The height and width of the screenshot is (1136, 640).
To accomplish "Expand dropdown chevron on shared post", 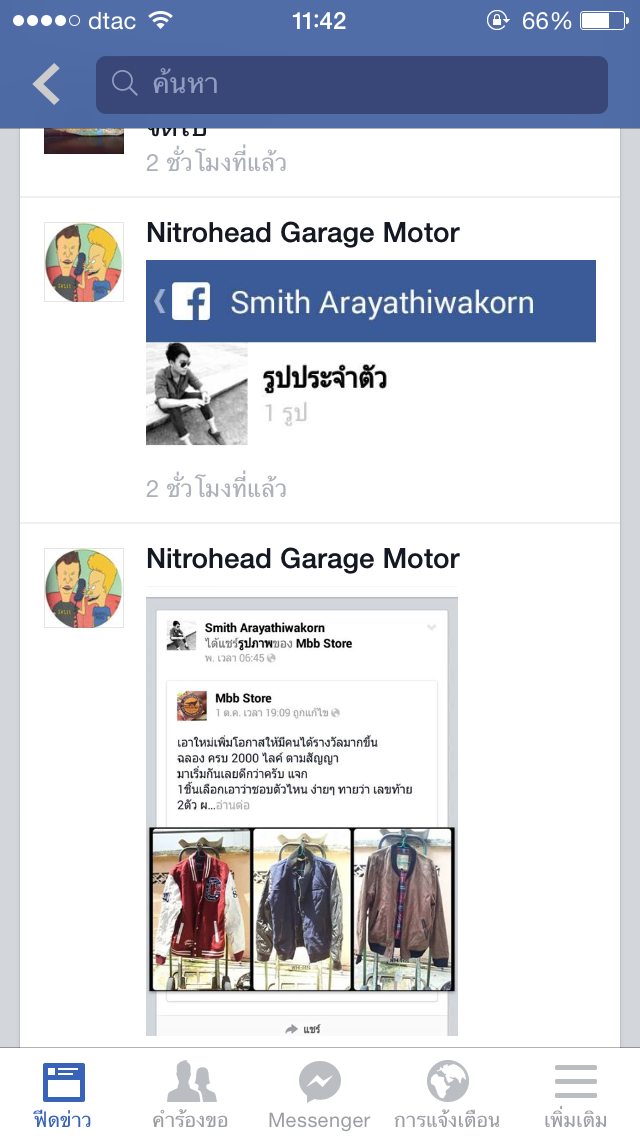I will point(432,627).
